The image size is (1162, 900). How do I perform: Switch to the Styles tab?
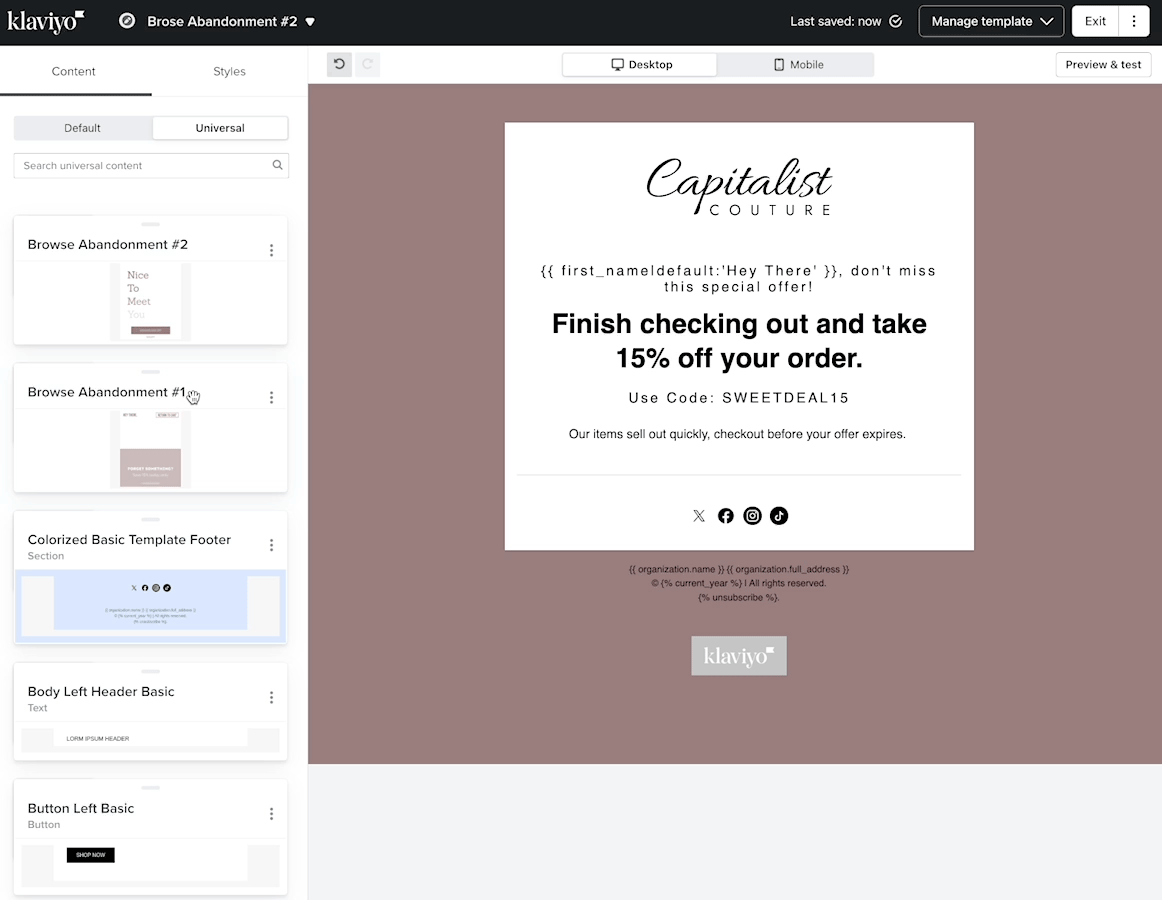coord(229,71)
